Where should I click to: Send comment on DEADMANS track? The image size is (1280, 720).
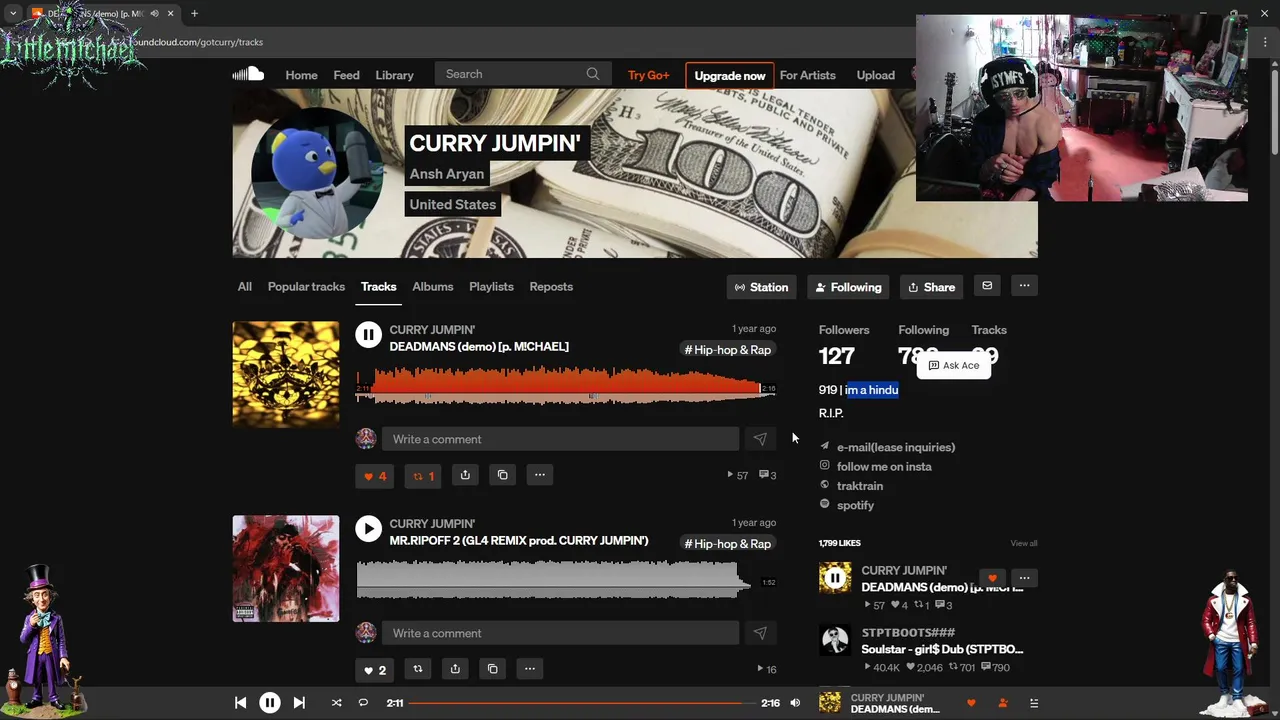click(x=760, y=439)
